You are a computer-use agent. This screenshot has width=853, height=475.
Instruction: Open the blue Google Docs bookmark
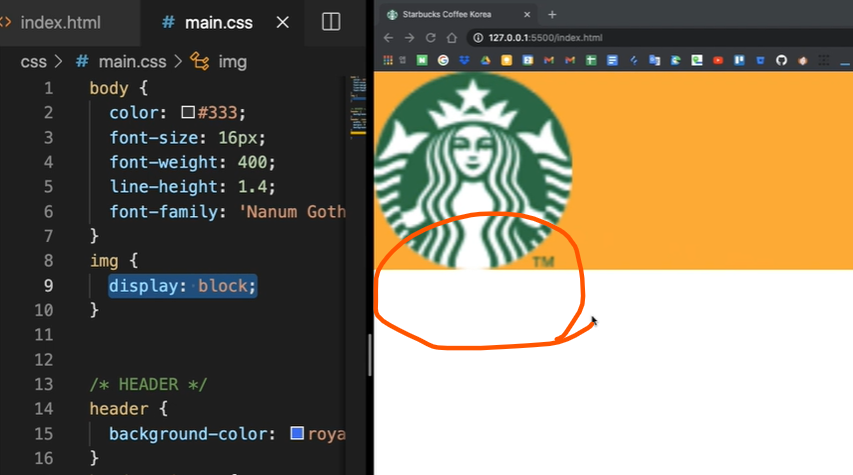click(x=613, y=60)
